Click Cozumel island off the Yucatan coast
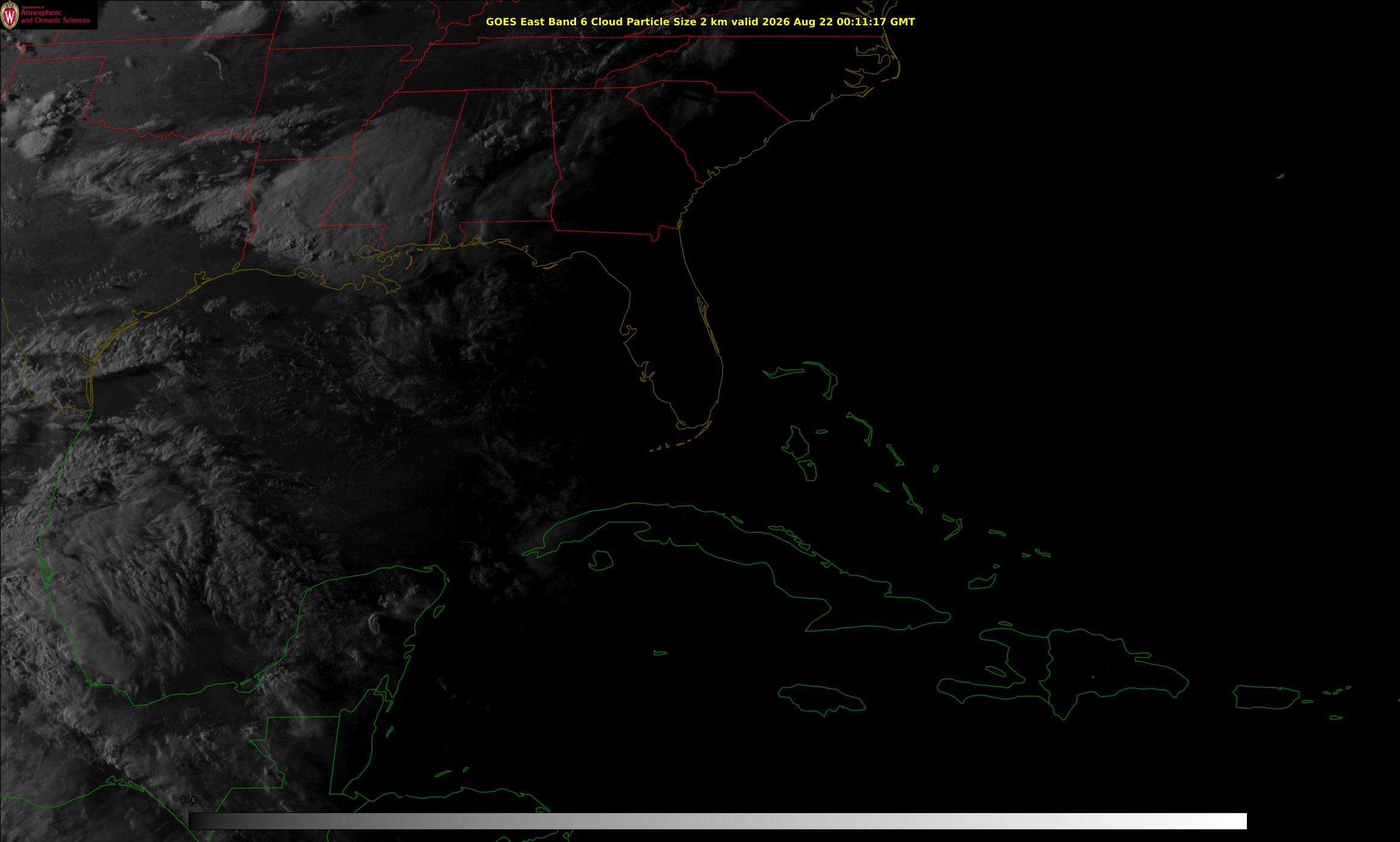The image size is (1400, 842). coord(439,611)
